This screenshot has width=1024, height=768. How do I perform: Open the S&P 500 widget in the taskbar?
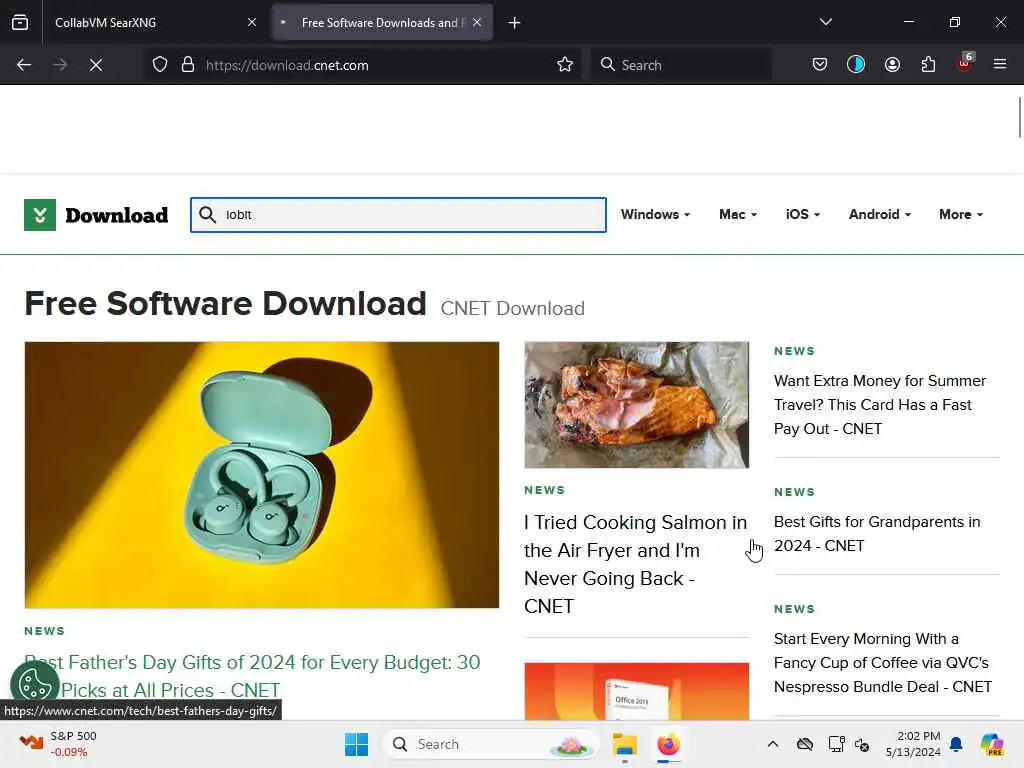click(x=59, y=744)
